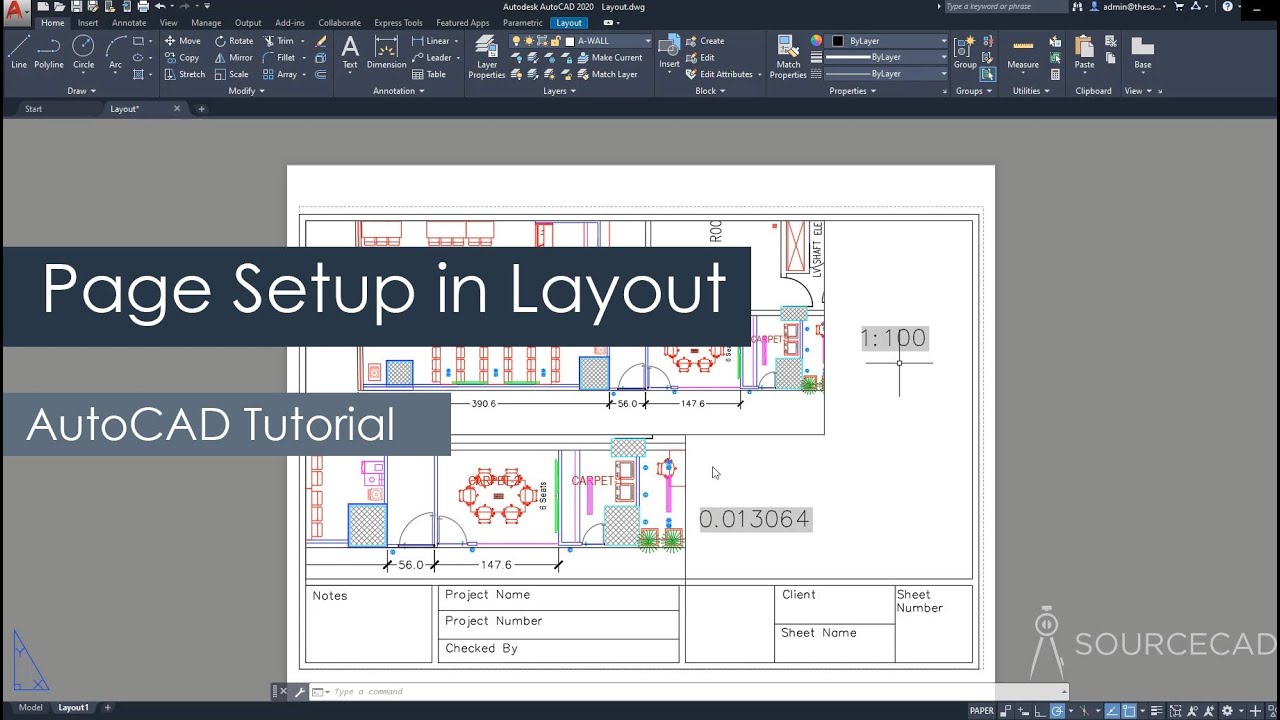Viewport: 1280px width, 720px height.
Task: Switch to the Model tab
Action: pos(31,708)
